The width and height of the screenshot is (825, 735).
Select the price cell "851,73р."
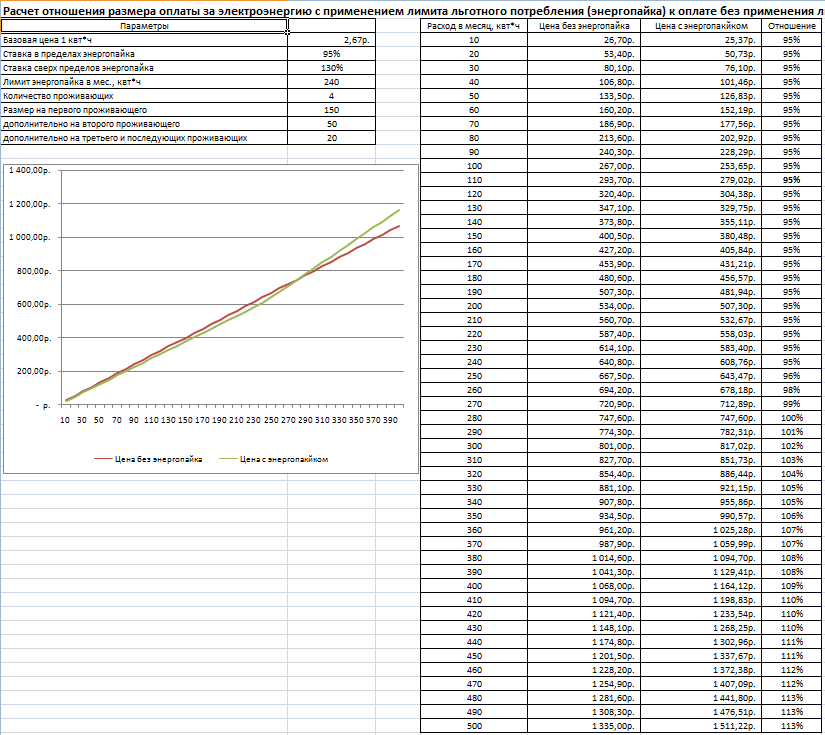(701, 460)
